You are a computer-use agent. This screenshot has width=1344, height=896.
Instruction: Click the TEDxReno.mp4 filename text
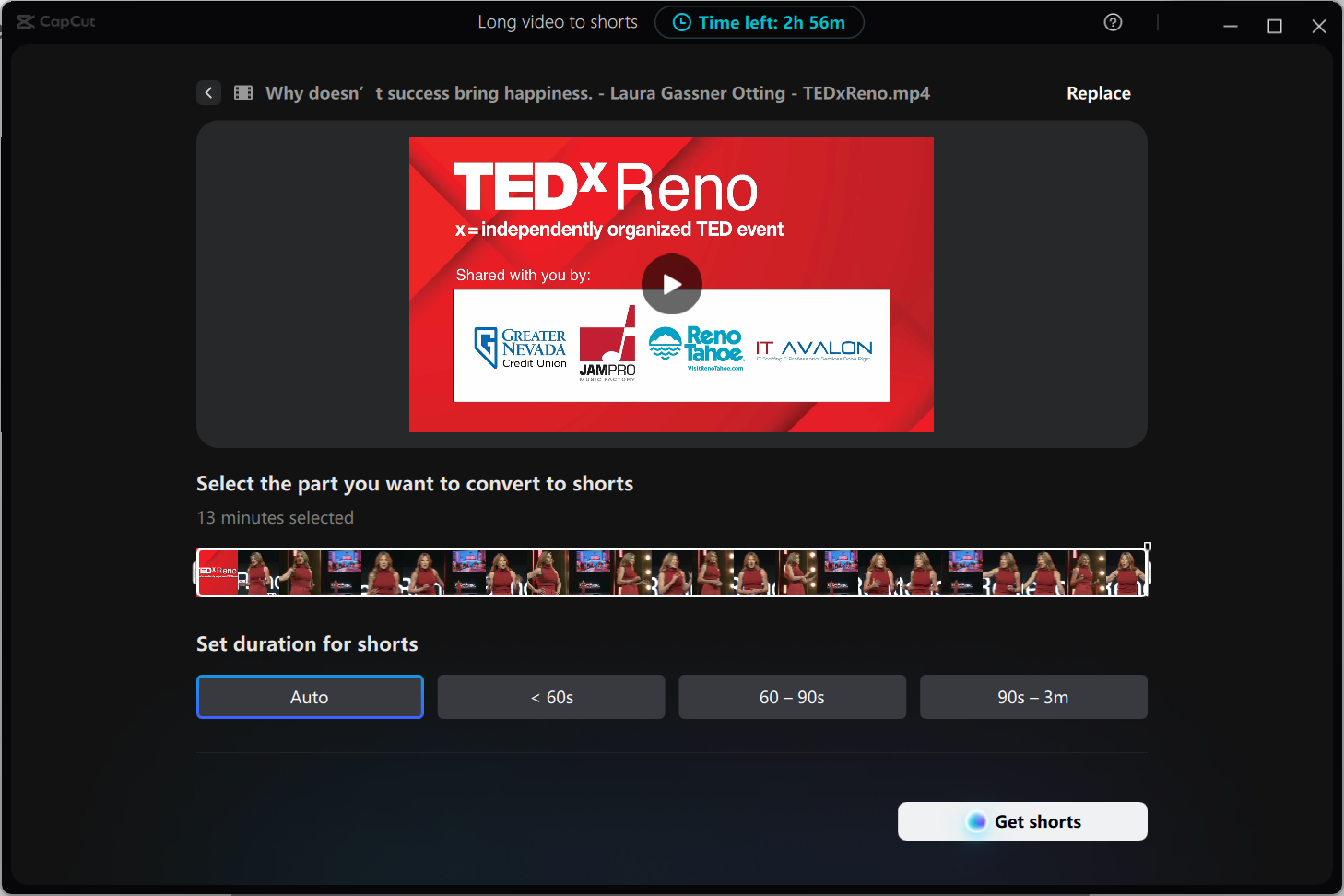[x=598, y=92]
